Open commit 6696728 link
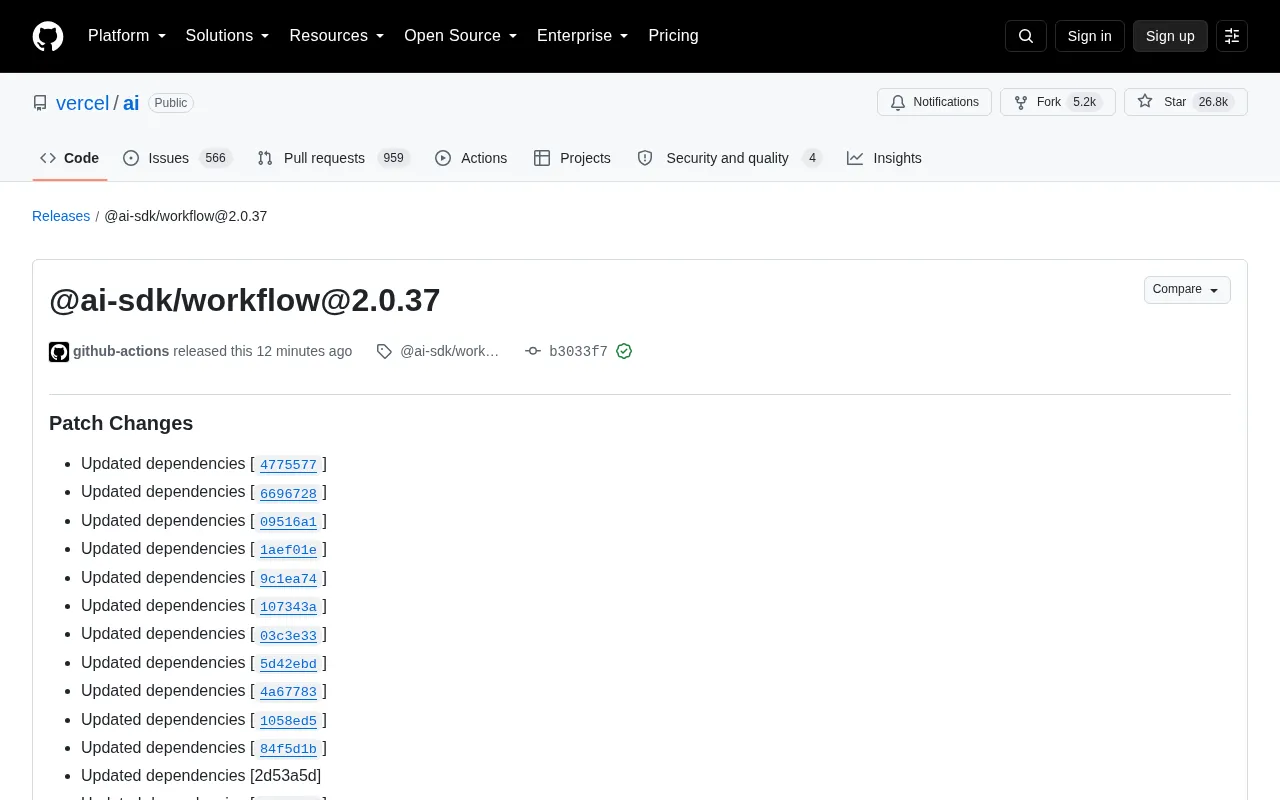1280x800 pixels. [x=288, y=493]
